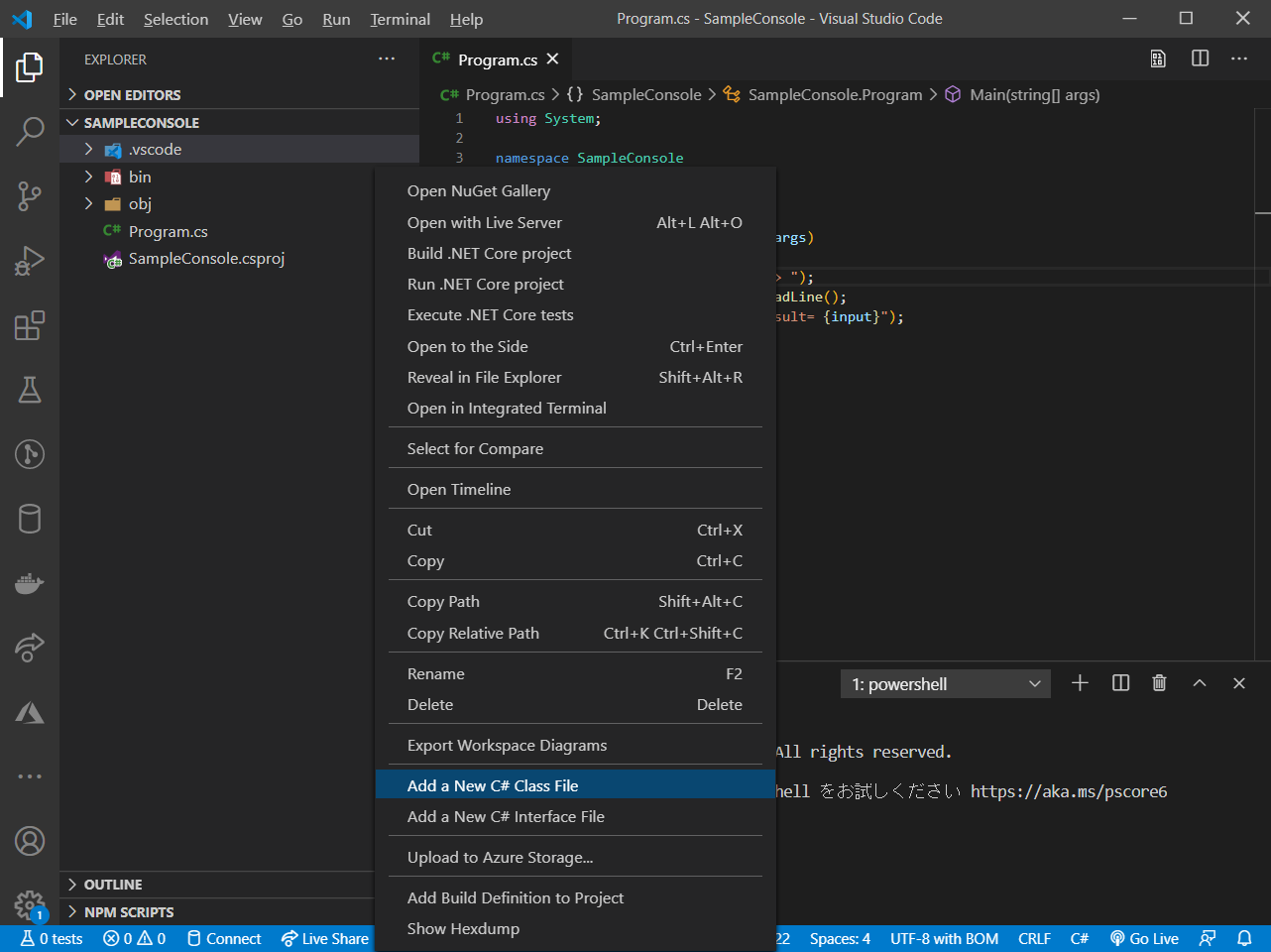This screenshot has height=952, width=1271.
Task: Open the Terminal menu
Action: point(400,19)
